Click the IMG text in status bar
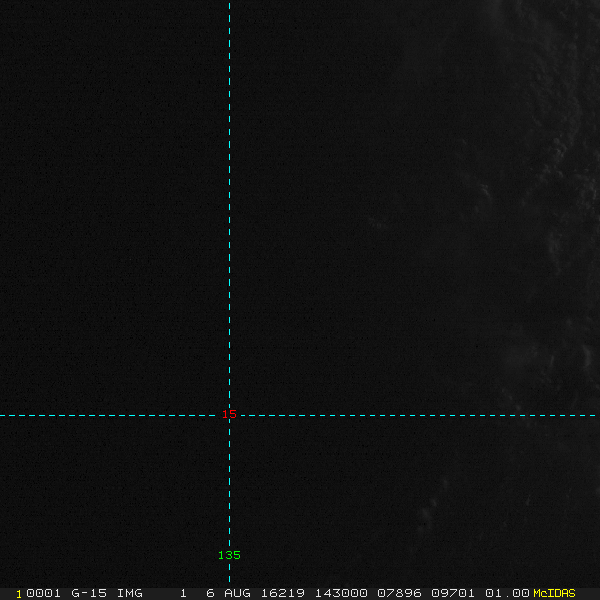Viewport: 600px width, 600px height. (x=129, y=593)
